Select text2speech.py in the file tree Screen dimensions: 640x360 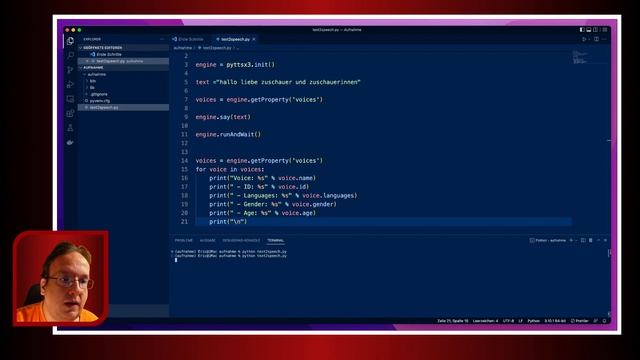click(124, 107)
